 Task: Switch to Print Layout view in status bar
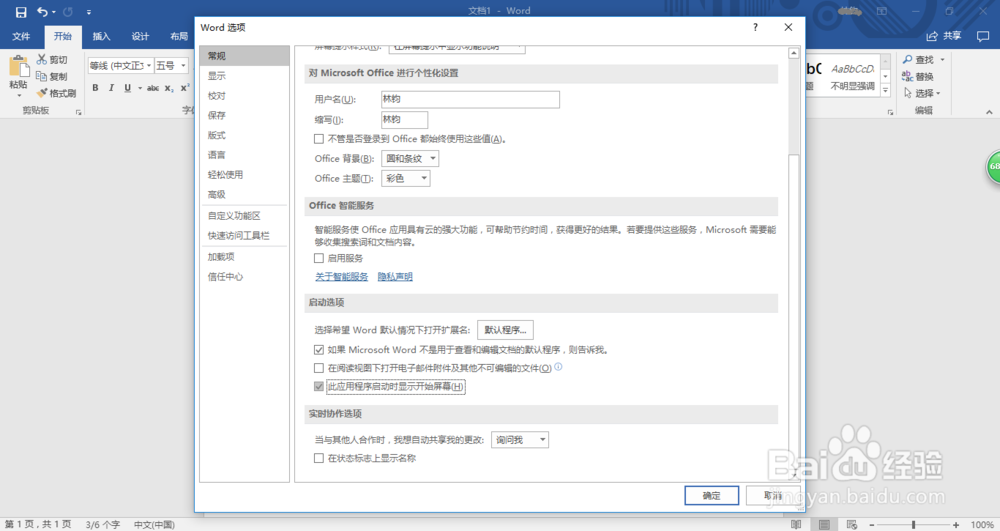[x=824, y=525]
